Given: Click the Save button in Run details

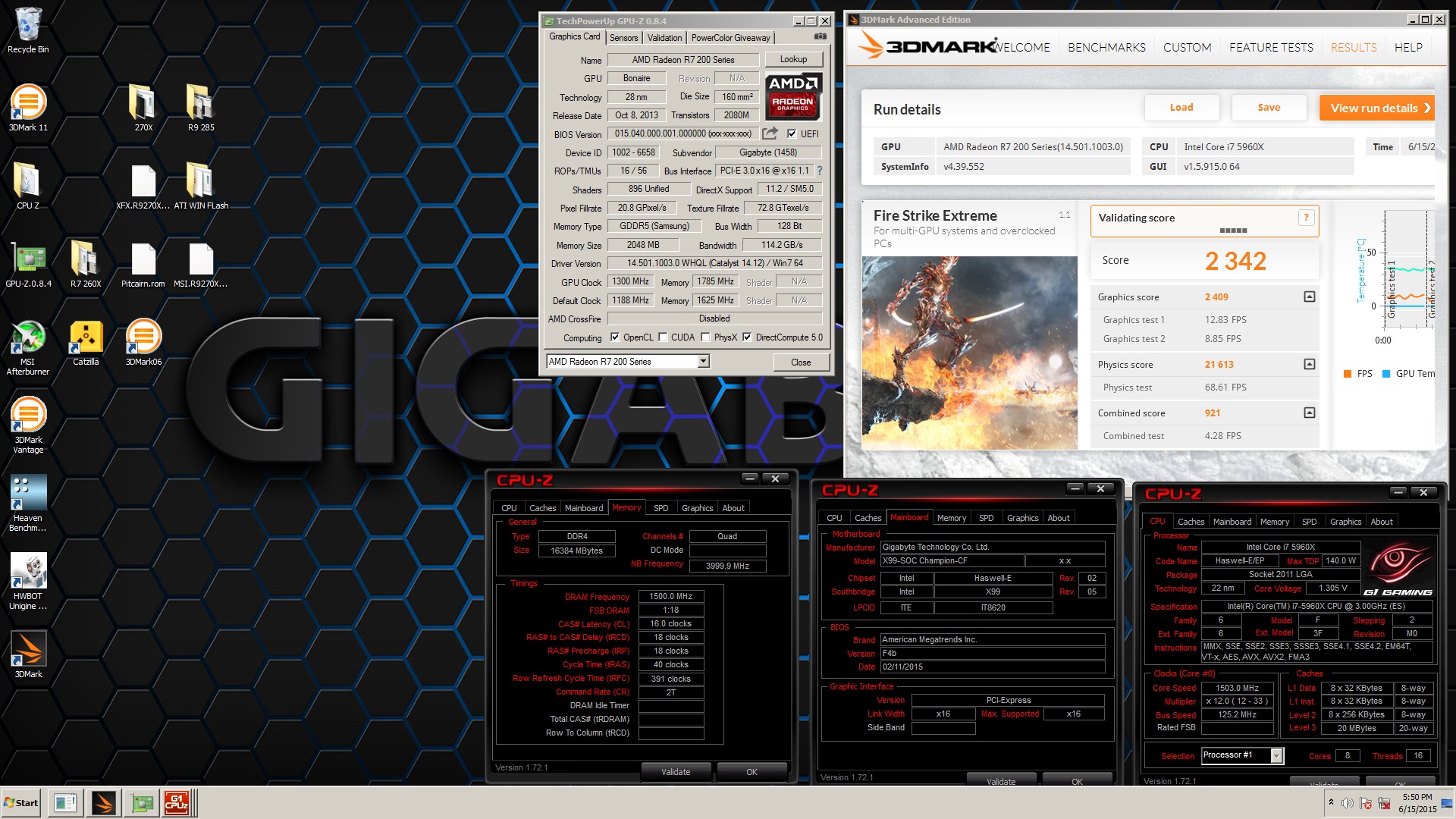Looking at the screenshot, I should (1269, 107).
